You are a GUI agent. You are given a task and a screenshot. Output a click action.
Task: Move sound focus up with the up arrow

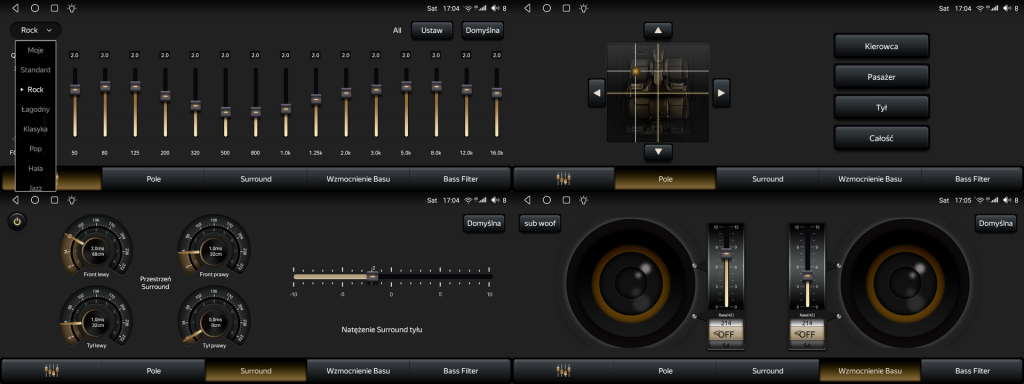[658, 30]
